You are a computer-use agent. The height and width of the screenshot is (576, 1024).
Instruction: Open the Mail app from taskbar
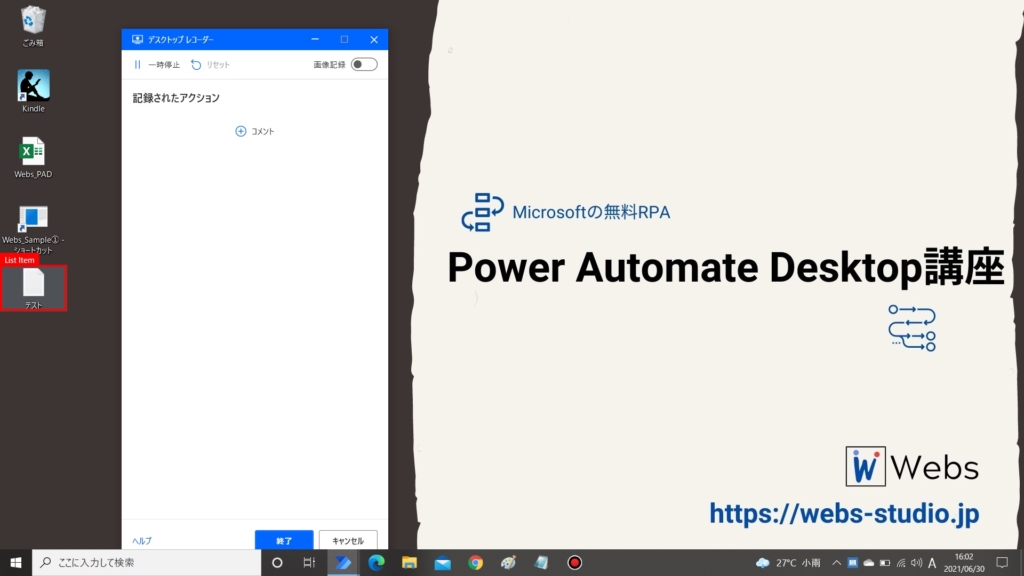tap(442, 562)
